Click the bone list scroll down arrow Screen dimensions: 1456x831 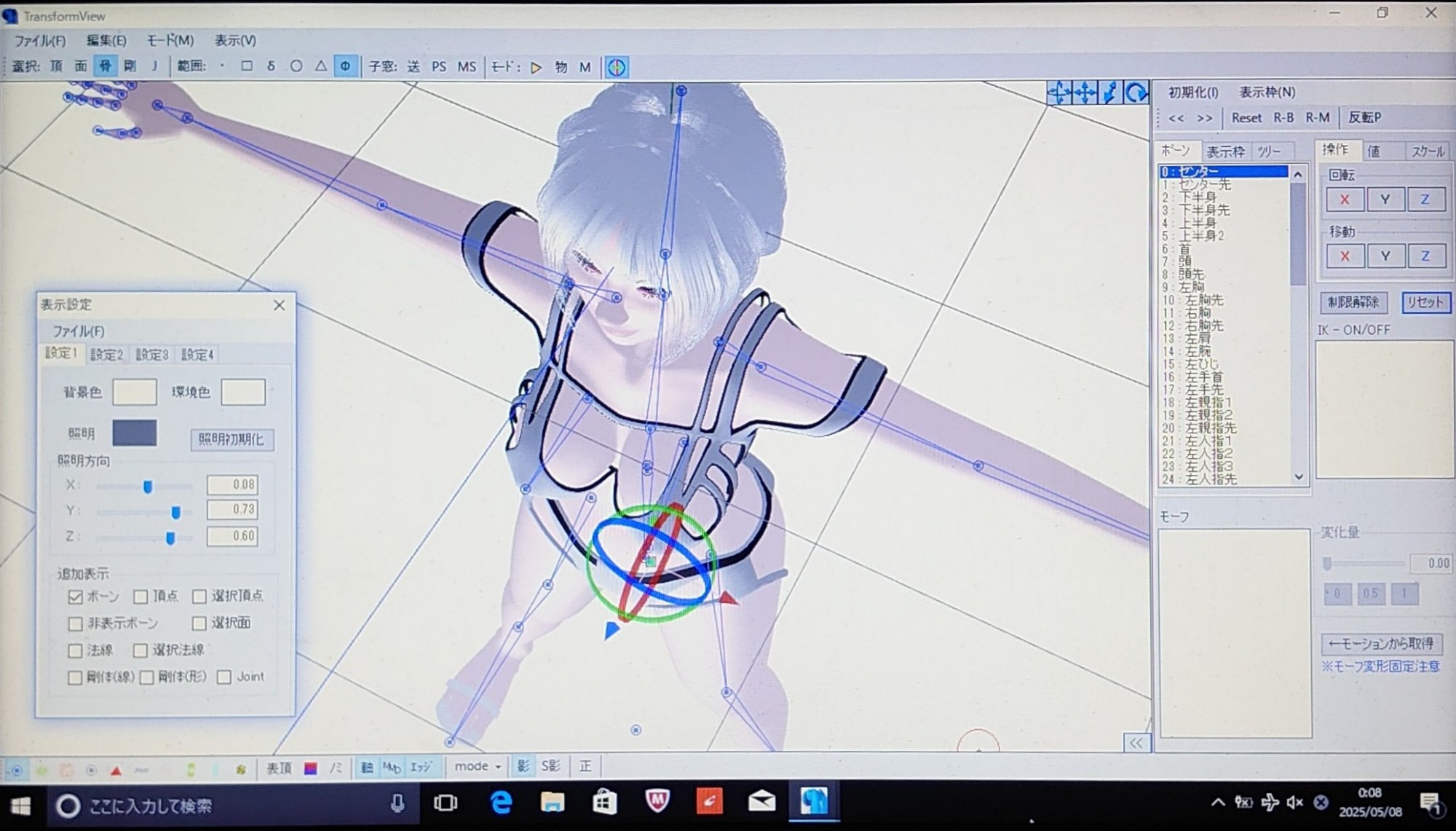tap(1299, 477)
